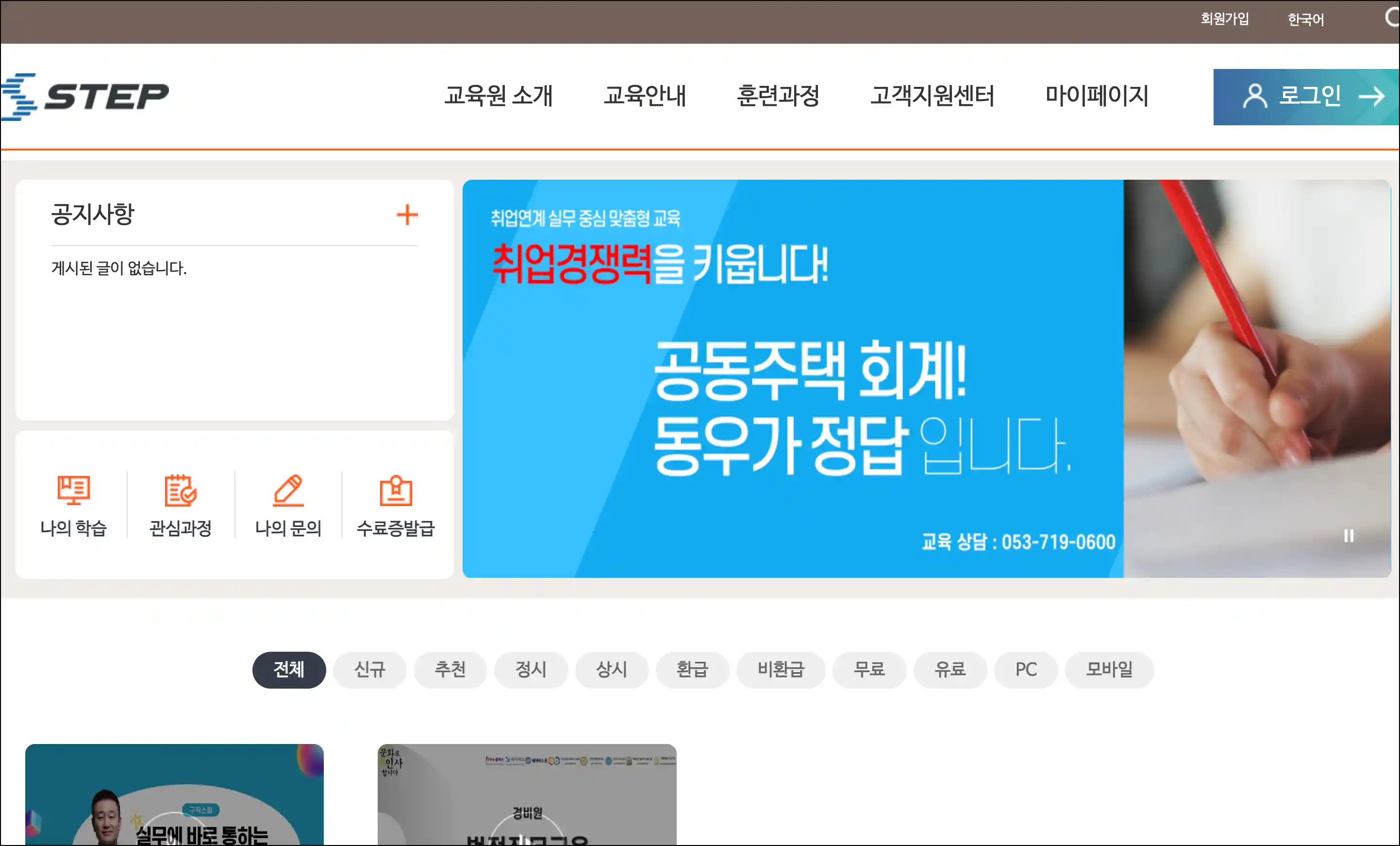This screenshot has height=846, width=1400.
Task: Select the 모바일 filter tab
Action: (x=1109, y=670)
